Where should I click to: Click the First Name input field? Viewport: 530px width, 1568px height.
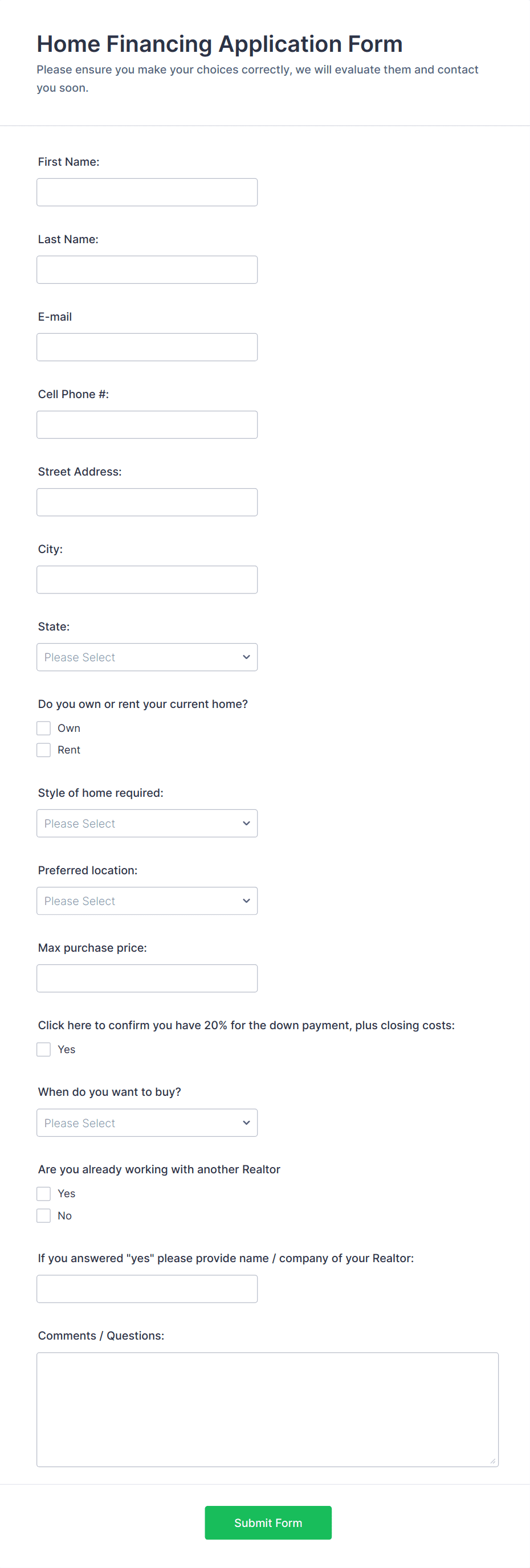(x=147, y=192)
